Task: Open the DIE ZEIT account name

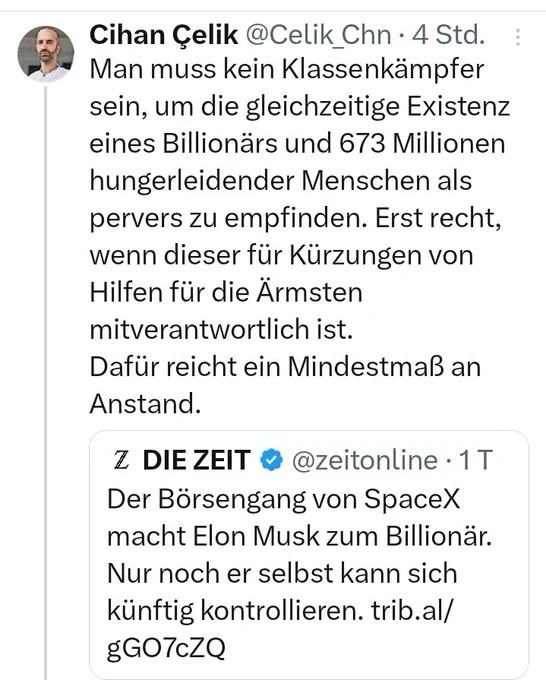Action: click(x=196, y=460)
